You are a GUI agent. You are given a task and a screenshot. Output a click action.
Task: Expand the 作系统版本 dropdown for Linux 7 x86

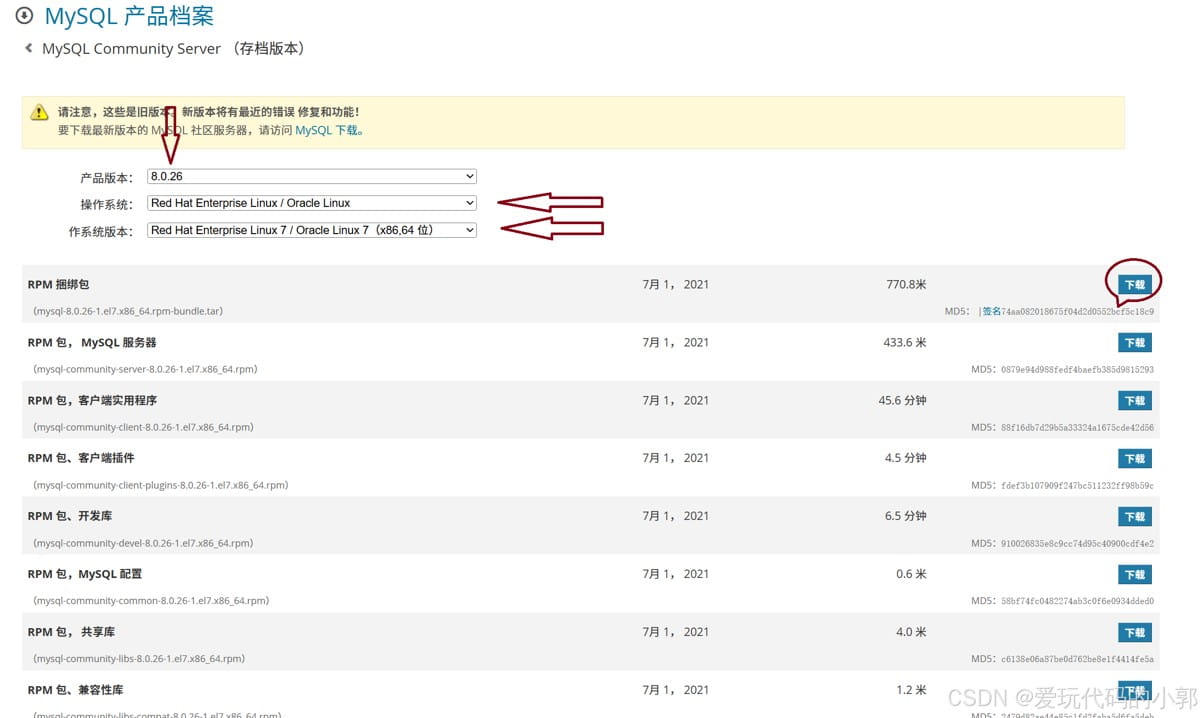(x=312, y=230)
